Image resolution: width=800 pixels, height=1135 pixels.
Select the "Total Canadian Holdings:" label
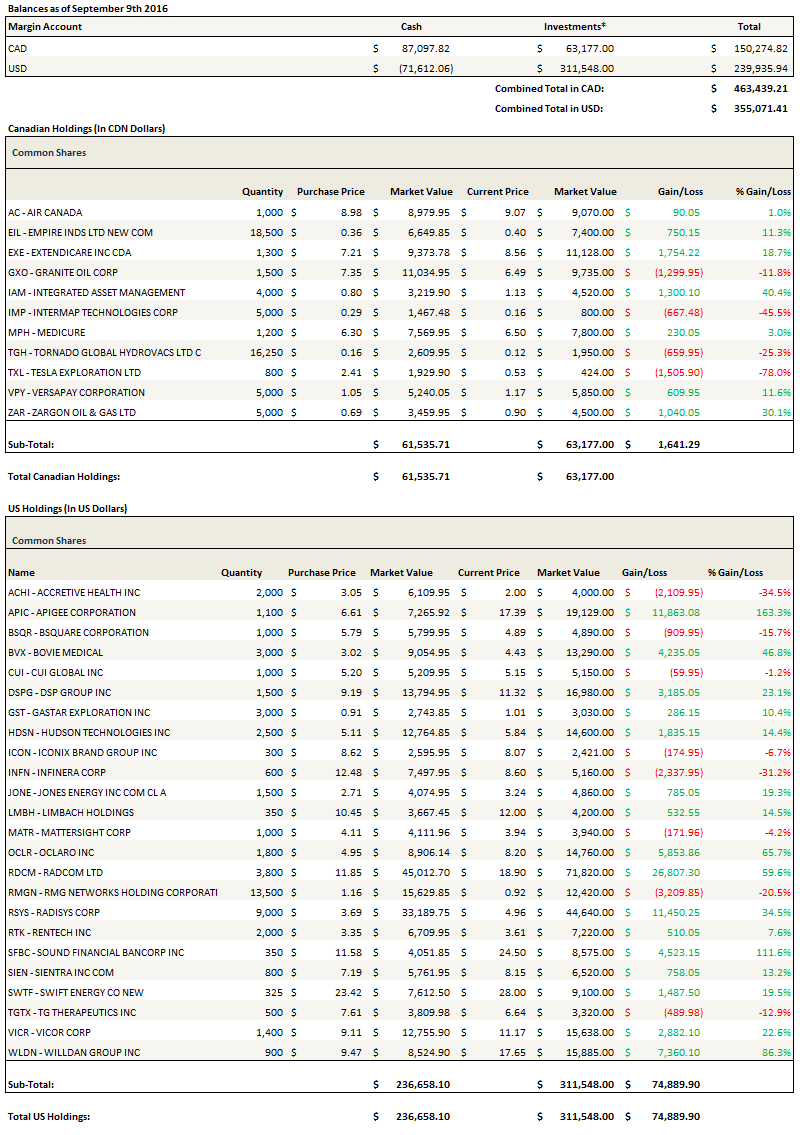click(x=64, y=477)
